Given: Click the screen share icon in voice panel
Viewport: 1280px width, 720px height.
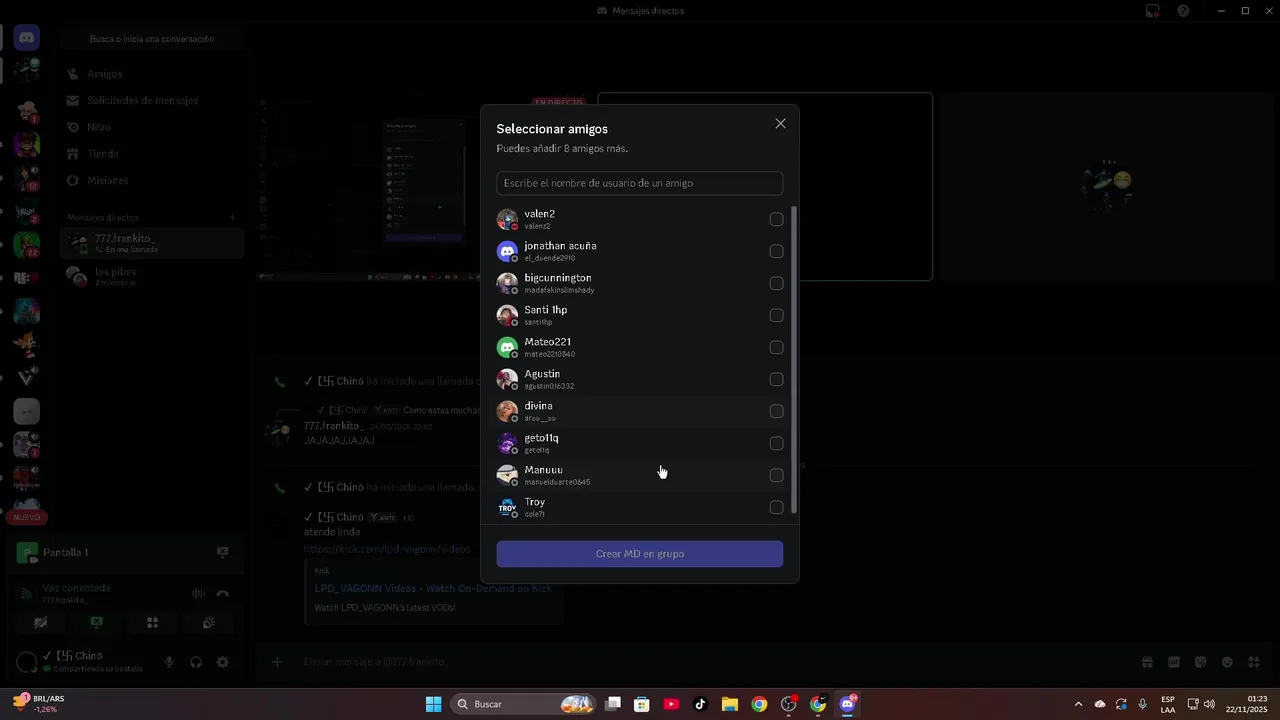Looking at the screenshot, I should point(96,622).
